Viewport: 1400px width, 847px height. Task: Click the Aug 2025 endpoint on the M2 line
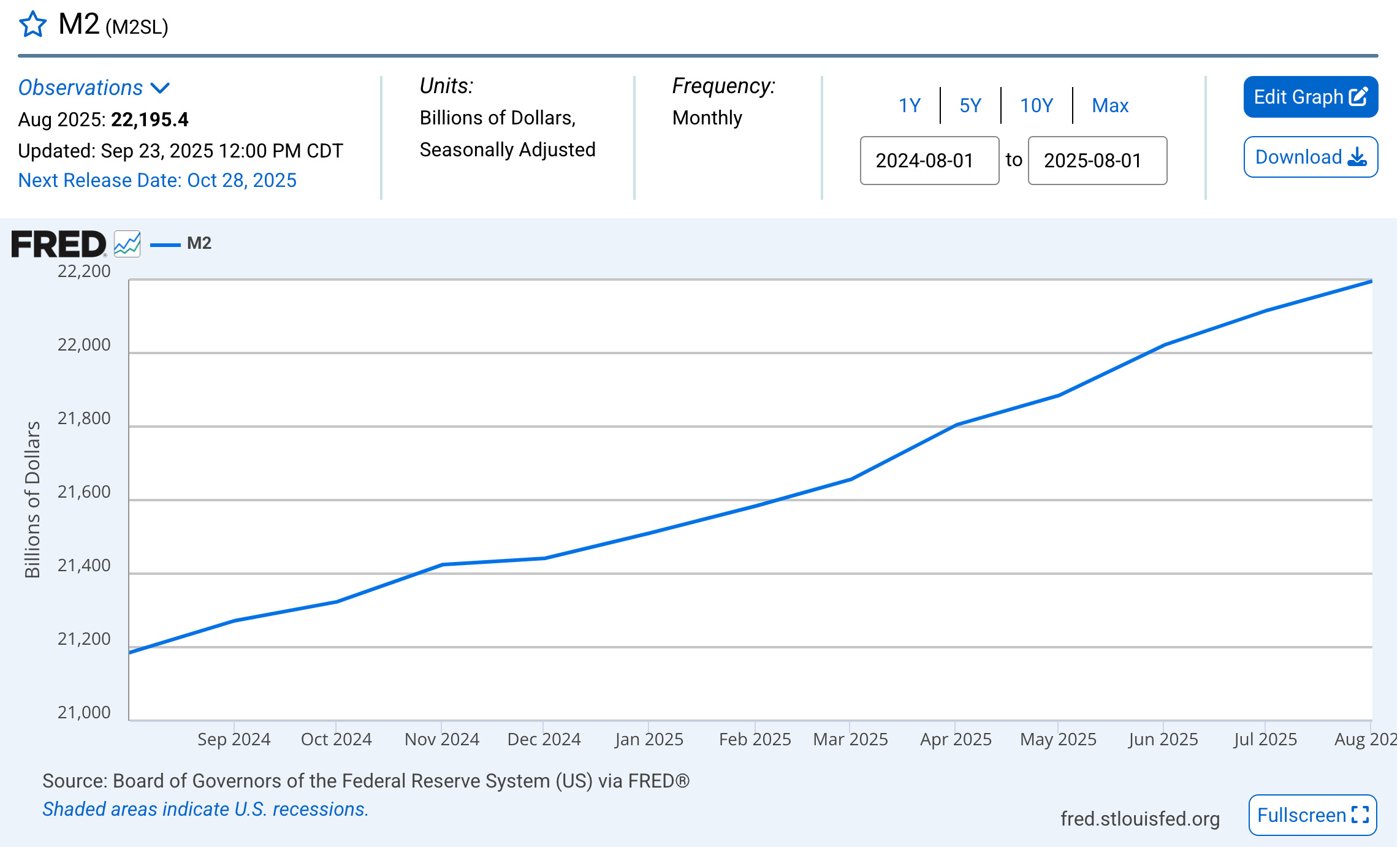coord(1371,281)
